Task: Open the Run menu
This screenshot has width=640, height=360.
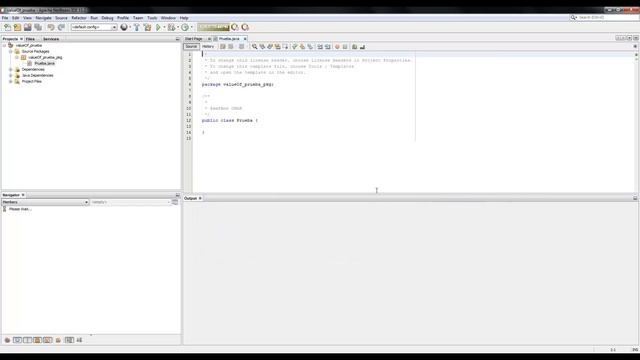Action: (94, 18)
